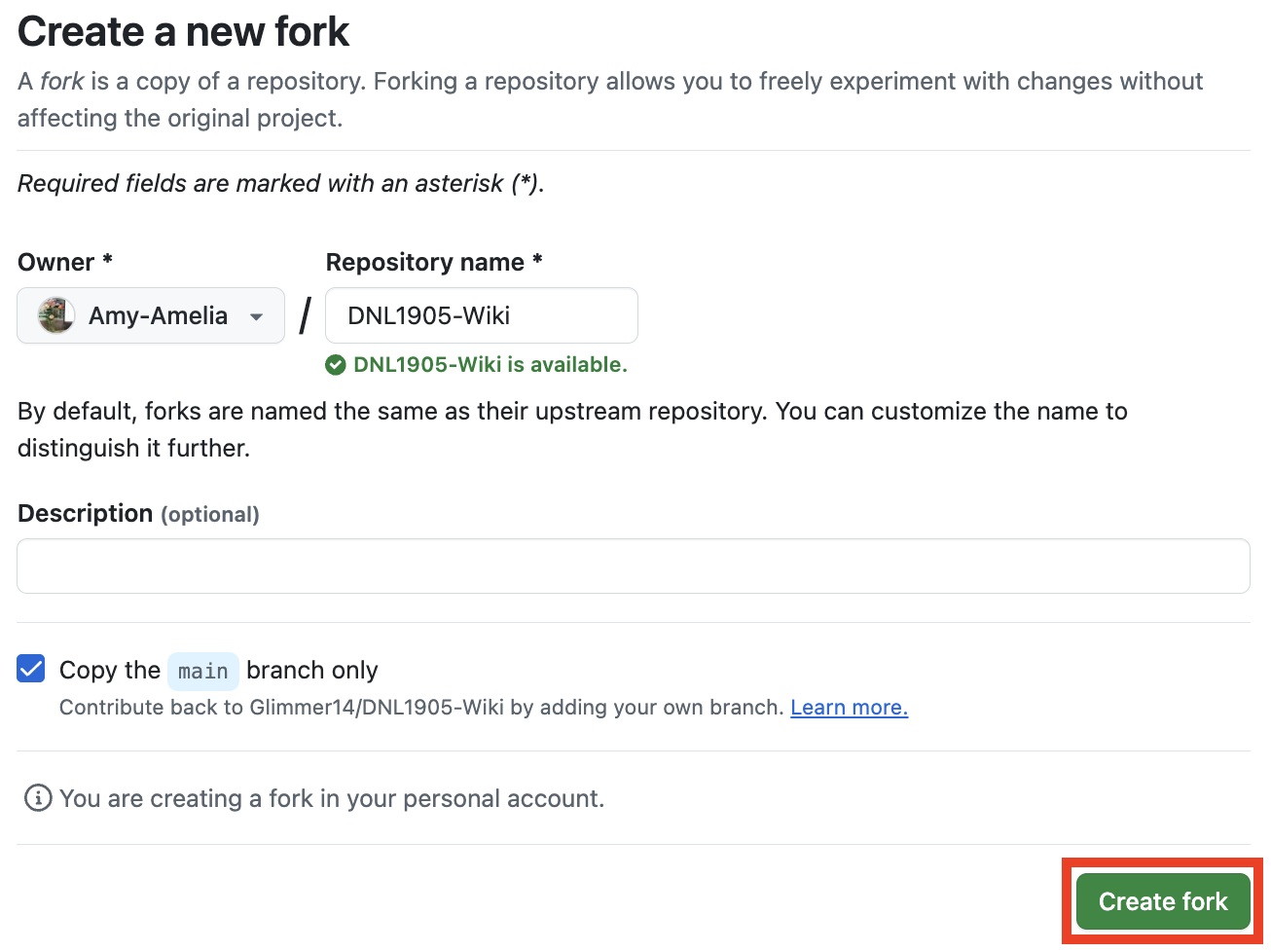Click the Repository name required label

tap(435, 261)
